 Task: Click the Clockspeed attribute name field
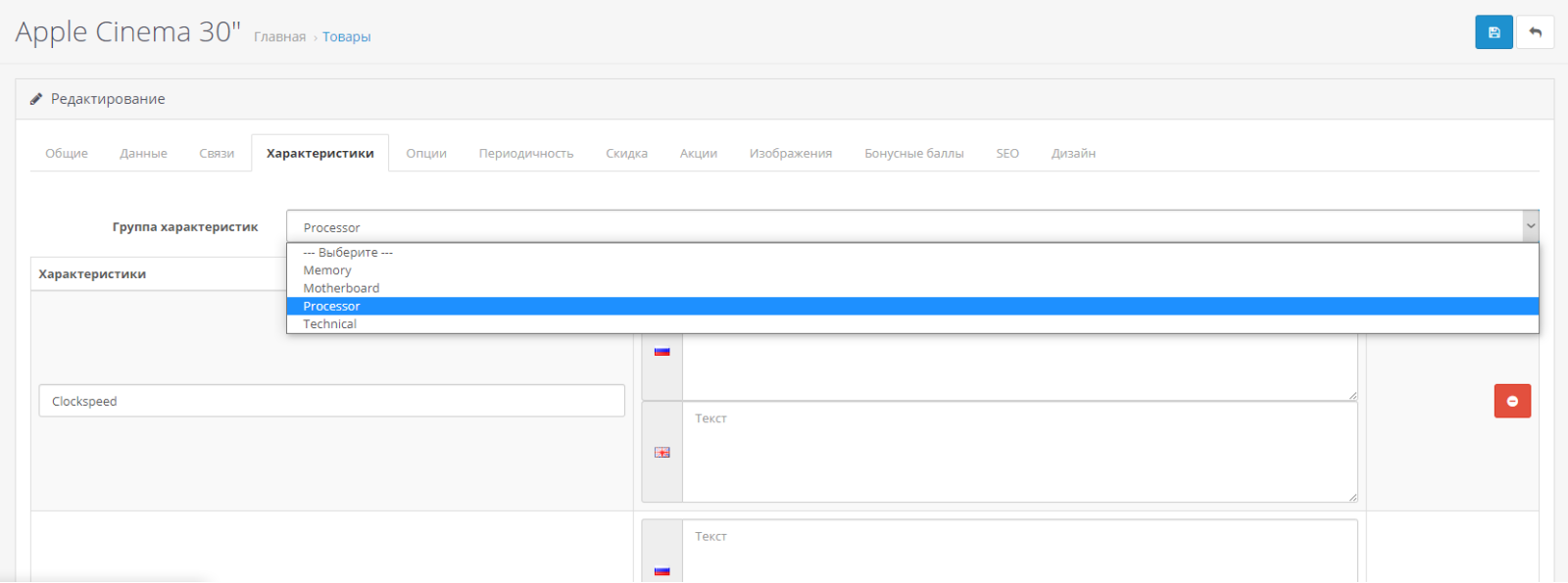tap(331, 401)
